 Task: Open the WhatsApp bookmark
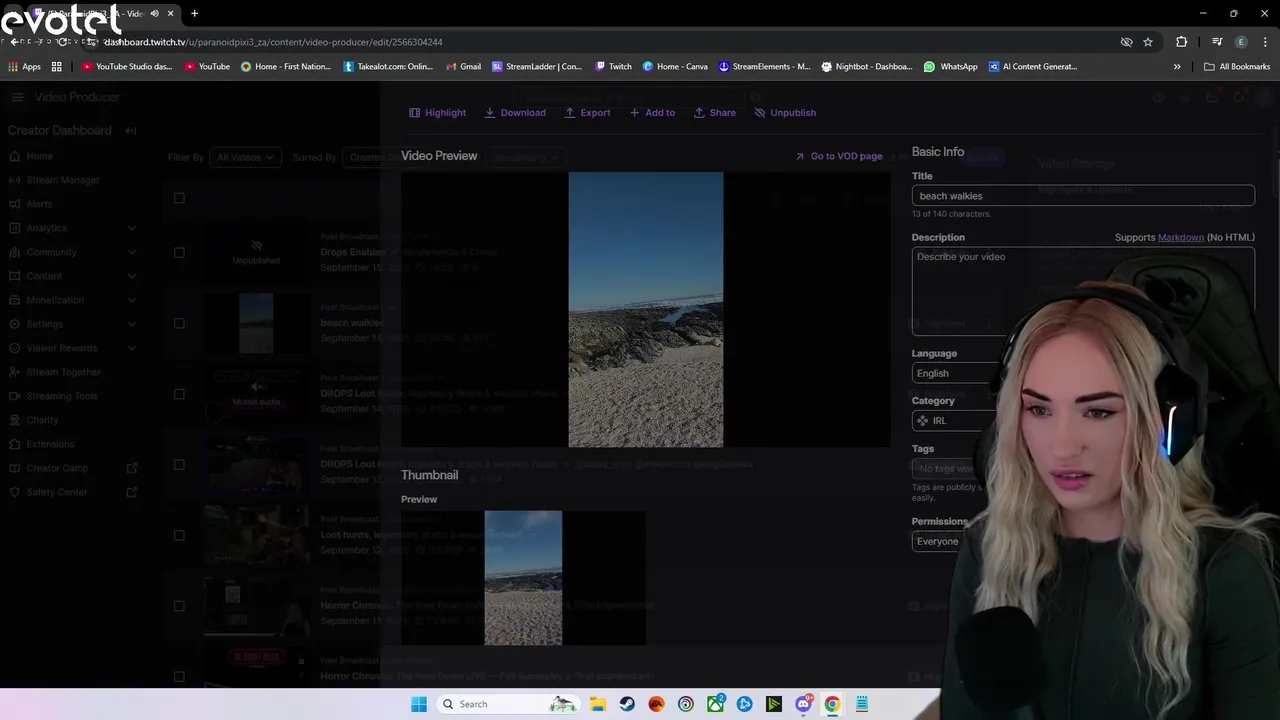tap(951, 67)
